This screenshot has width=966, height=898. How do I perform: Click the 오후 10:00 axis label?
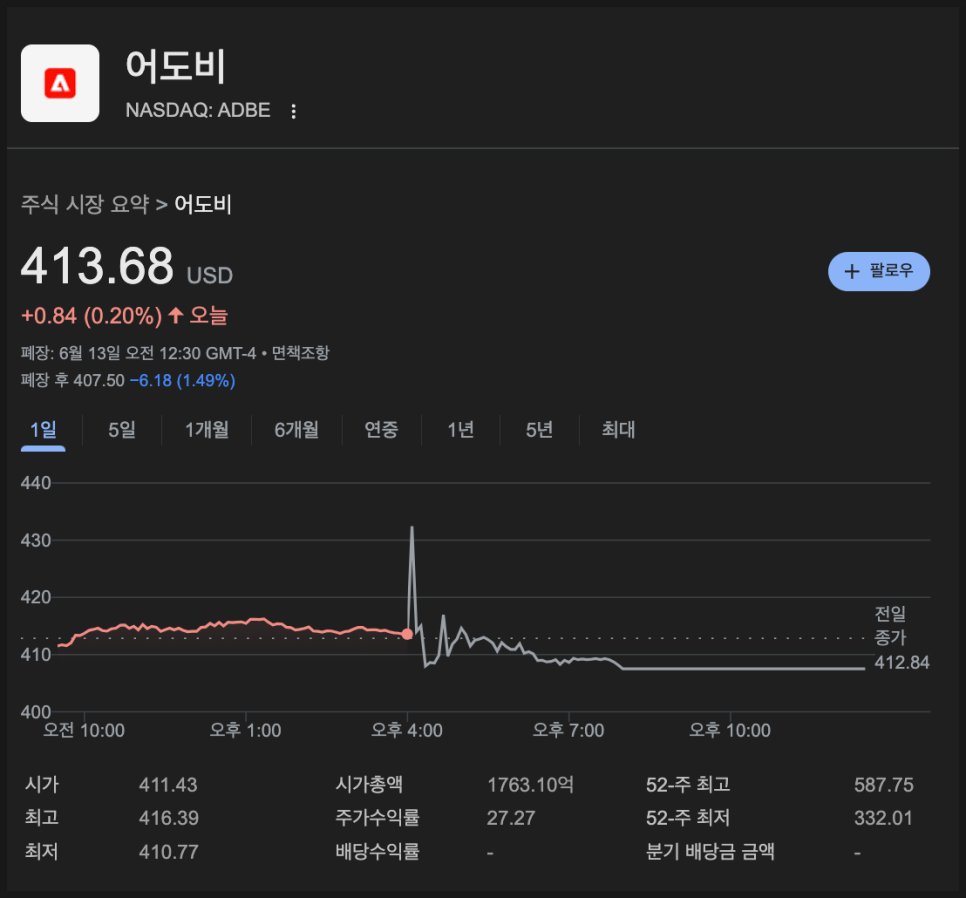click(x=729, y=730)
